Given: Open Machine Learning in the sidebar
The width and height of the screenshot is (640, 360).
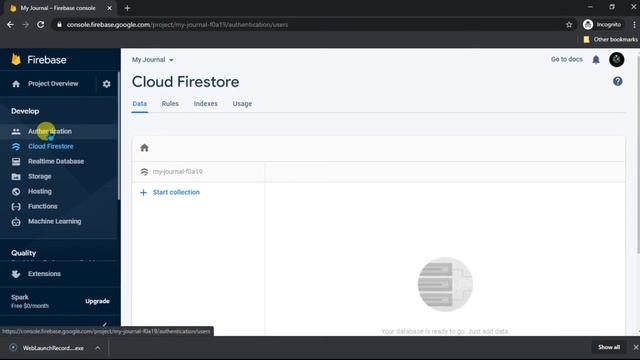Looking at the screenshot, I should (x=55, y=222).
